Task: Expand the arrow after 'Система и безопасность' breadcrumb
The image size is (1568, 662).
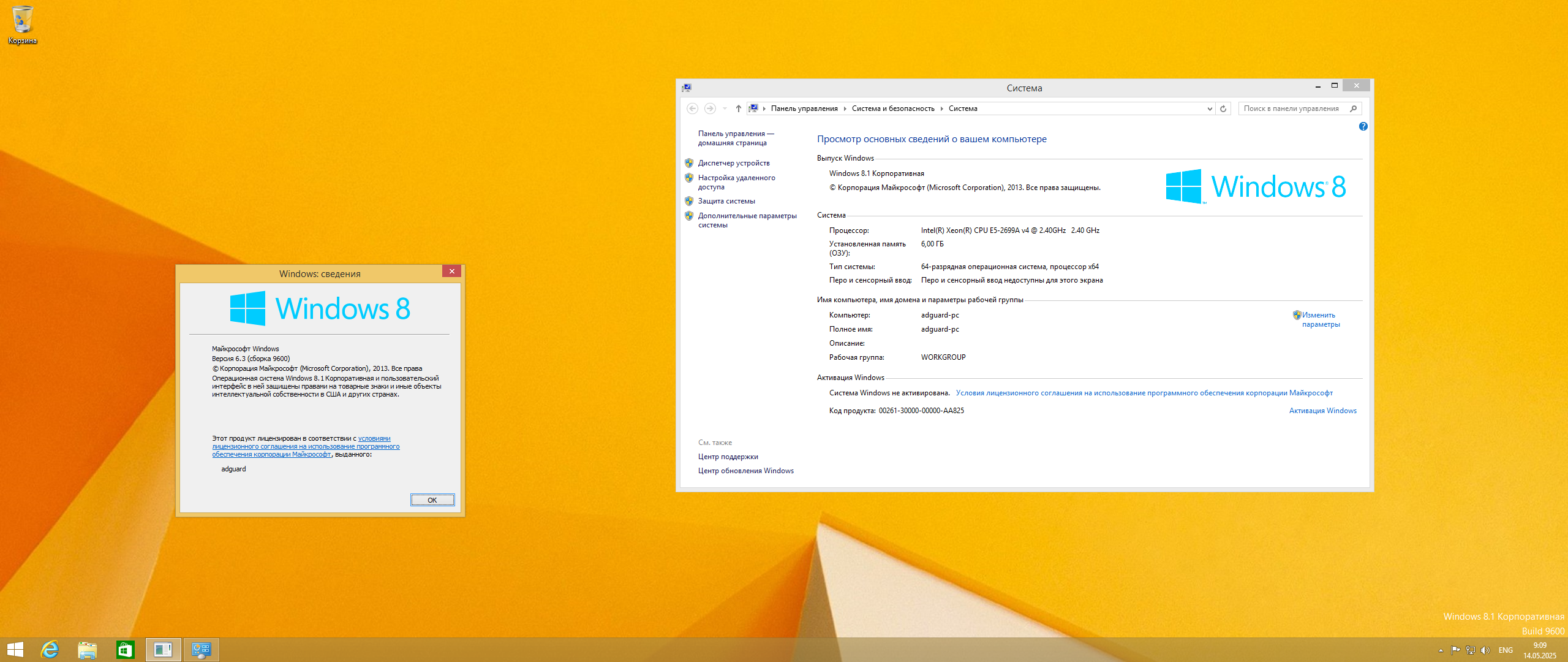Action: pyautogui.click(x=941, y=108)
